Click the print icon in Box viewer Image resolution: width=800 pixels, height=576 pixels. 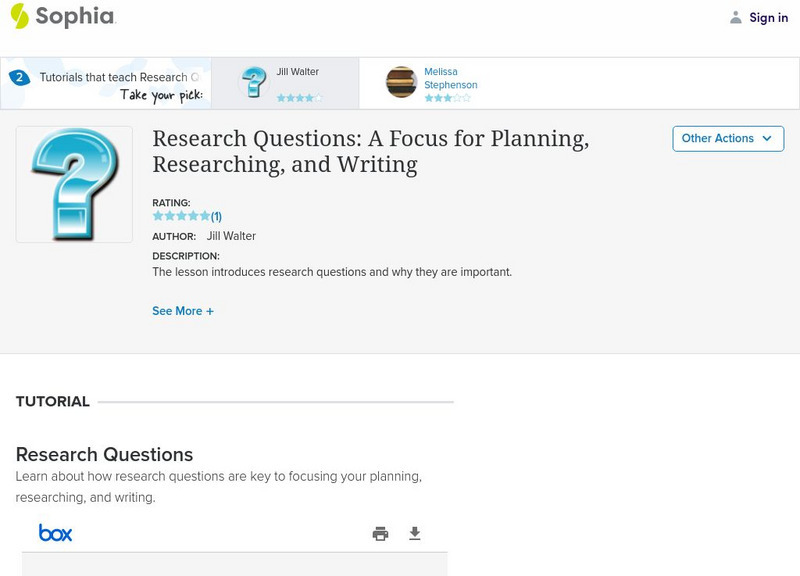pyautogui.click(x=380, y=534)
